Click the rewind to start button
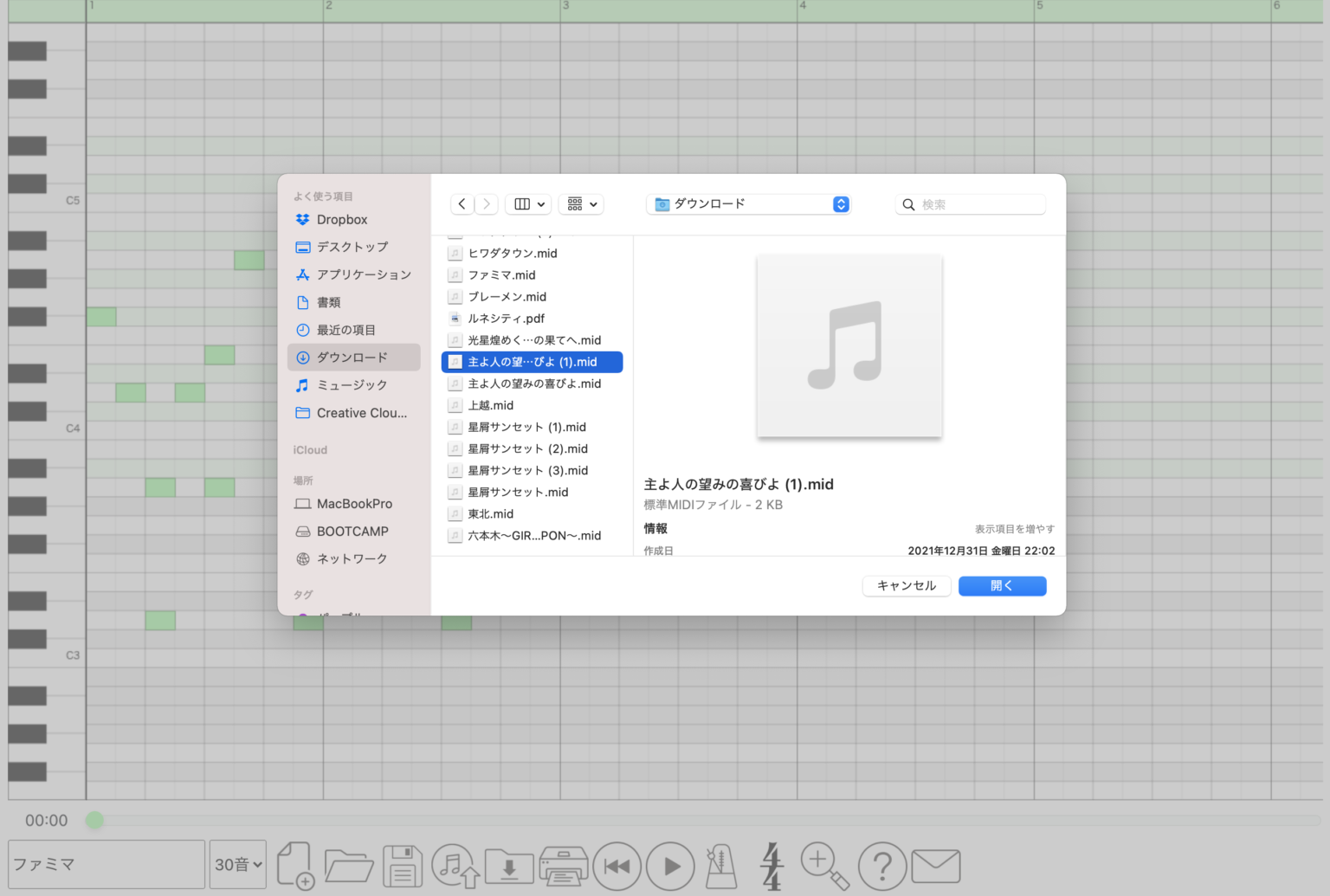Image resolution: width=1330 pixels, height=896 pixels. (x=617, y=866)
